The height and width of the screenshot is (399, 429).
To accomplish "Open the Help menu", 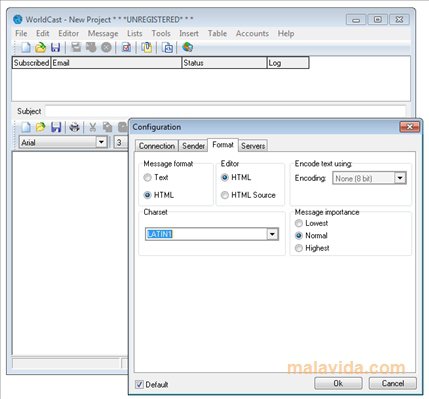I will [286, 34].
